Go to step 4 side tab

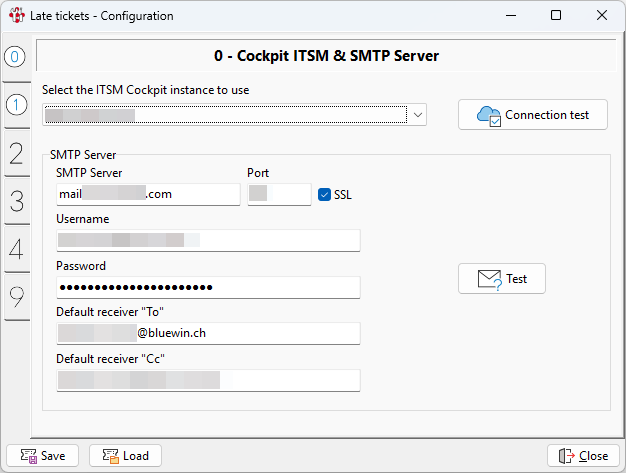coord(16,249)
